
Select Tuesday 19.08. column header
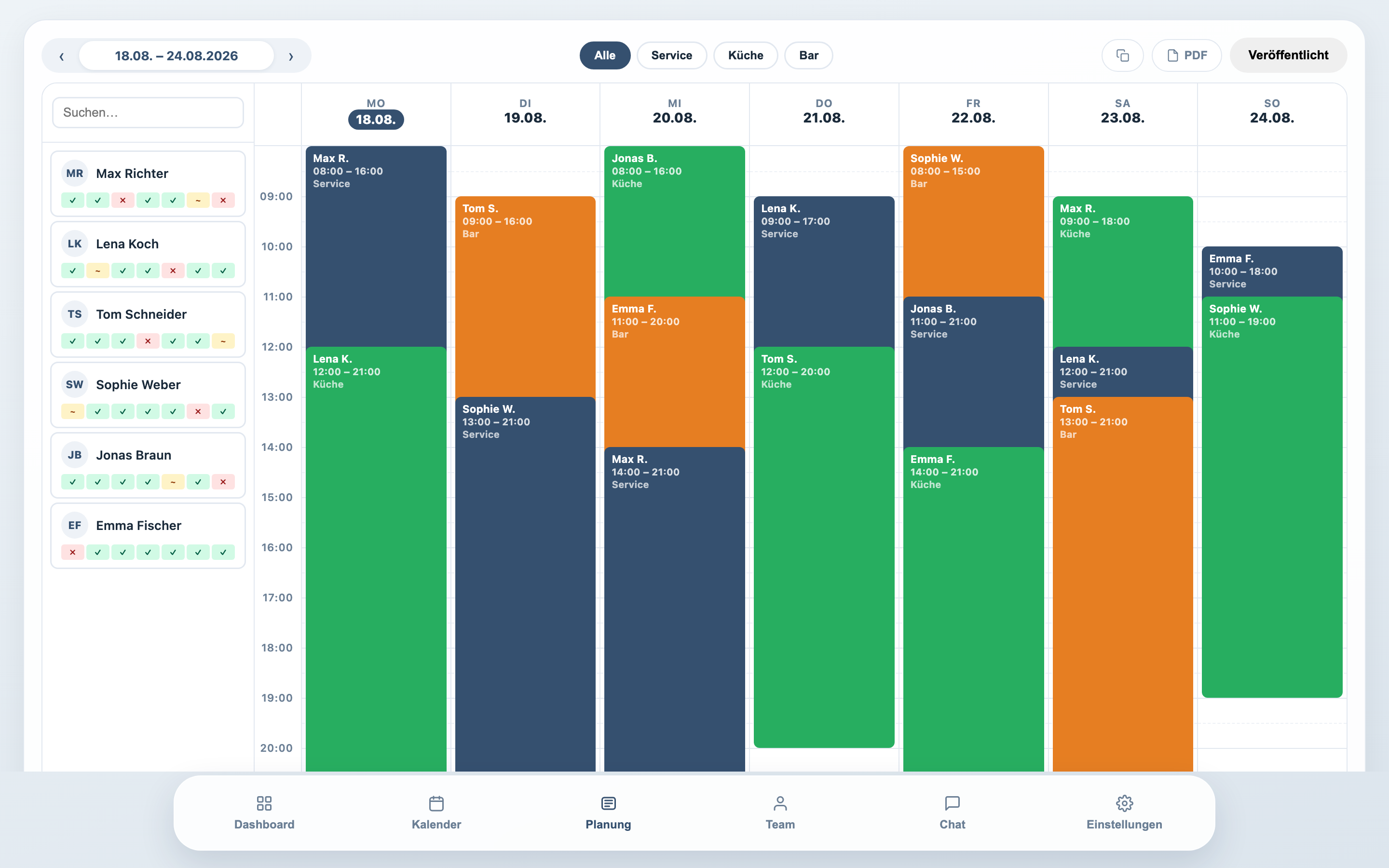(x=525, y=114)
